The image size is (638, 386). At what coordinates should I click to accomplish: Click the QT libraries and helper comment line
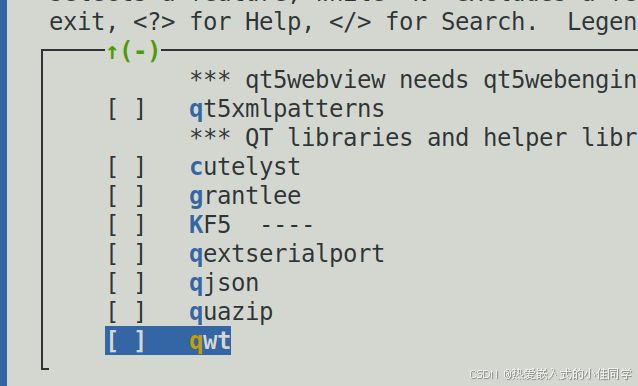coord(414,137)
